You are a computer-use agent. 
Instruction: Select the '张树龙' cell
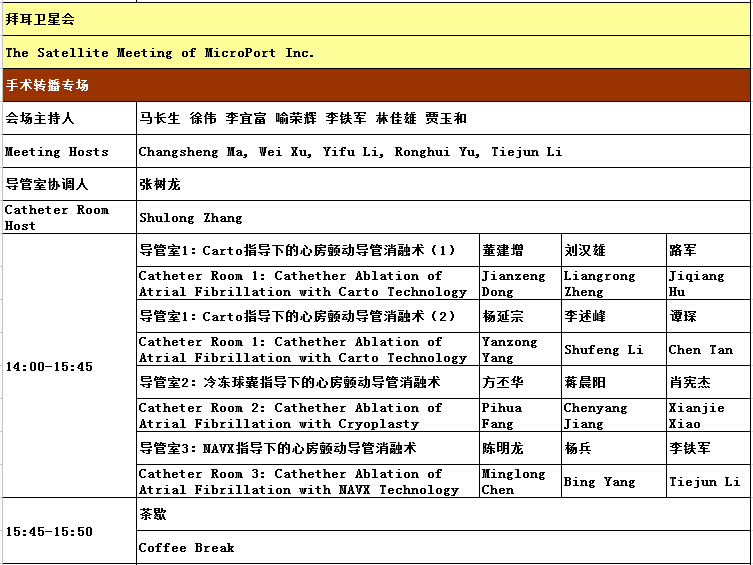pos(443,184)
